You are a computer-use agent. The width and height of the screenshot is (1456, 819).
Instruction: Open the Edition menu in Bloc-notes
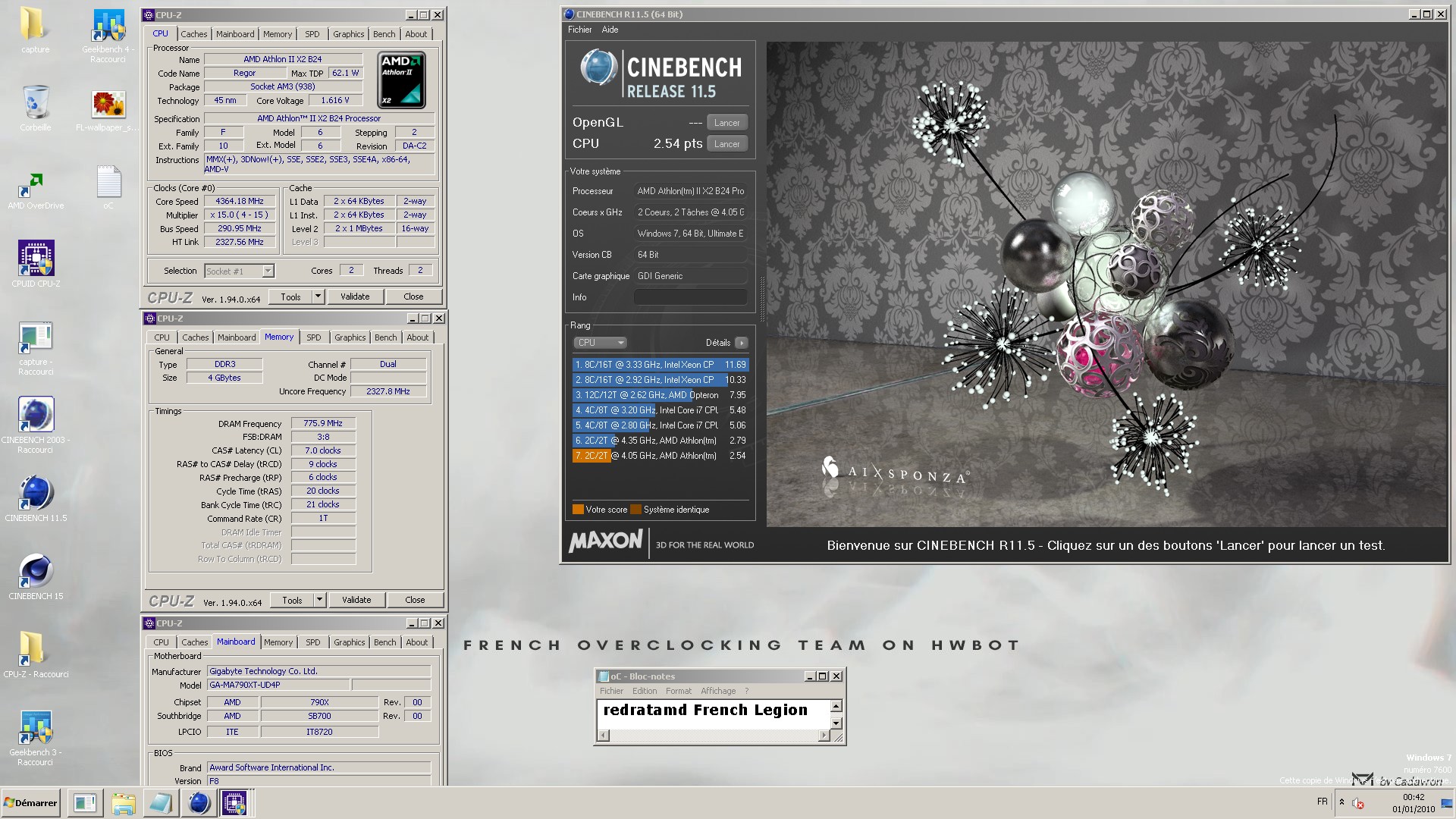point(645,691)
